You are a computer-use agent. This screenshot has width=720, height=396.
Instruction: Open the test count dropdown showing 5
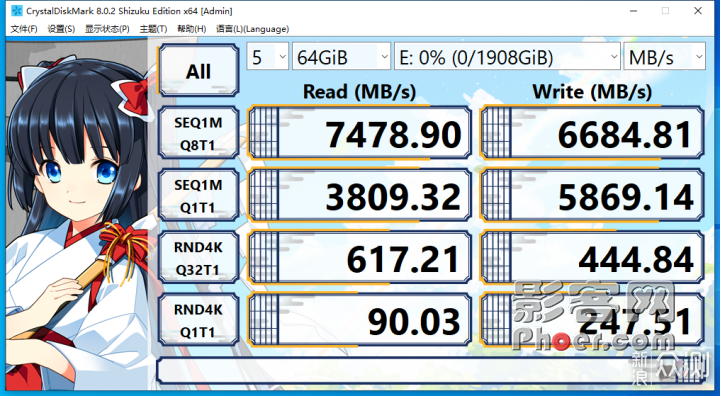click(268, 57)
